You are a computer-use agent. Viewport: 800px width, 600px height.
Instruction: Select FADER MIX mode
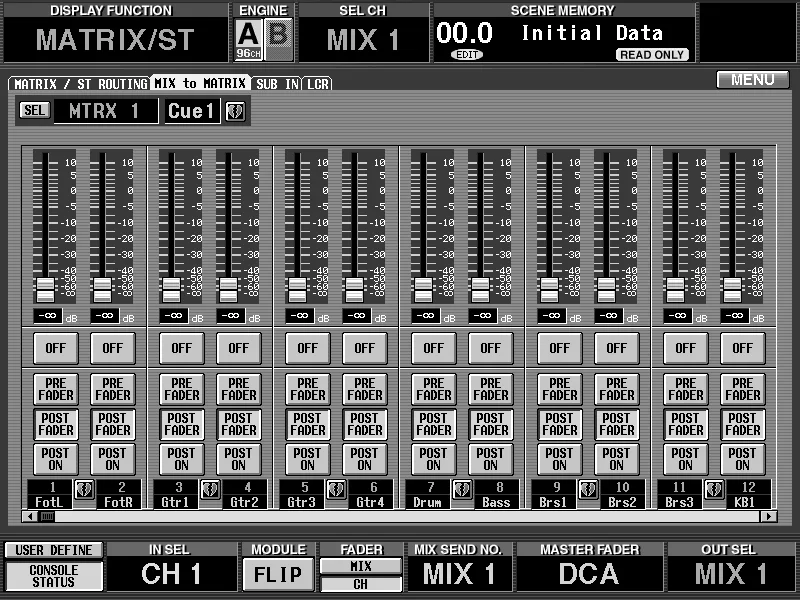[x=361, y=566]
